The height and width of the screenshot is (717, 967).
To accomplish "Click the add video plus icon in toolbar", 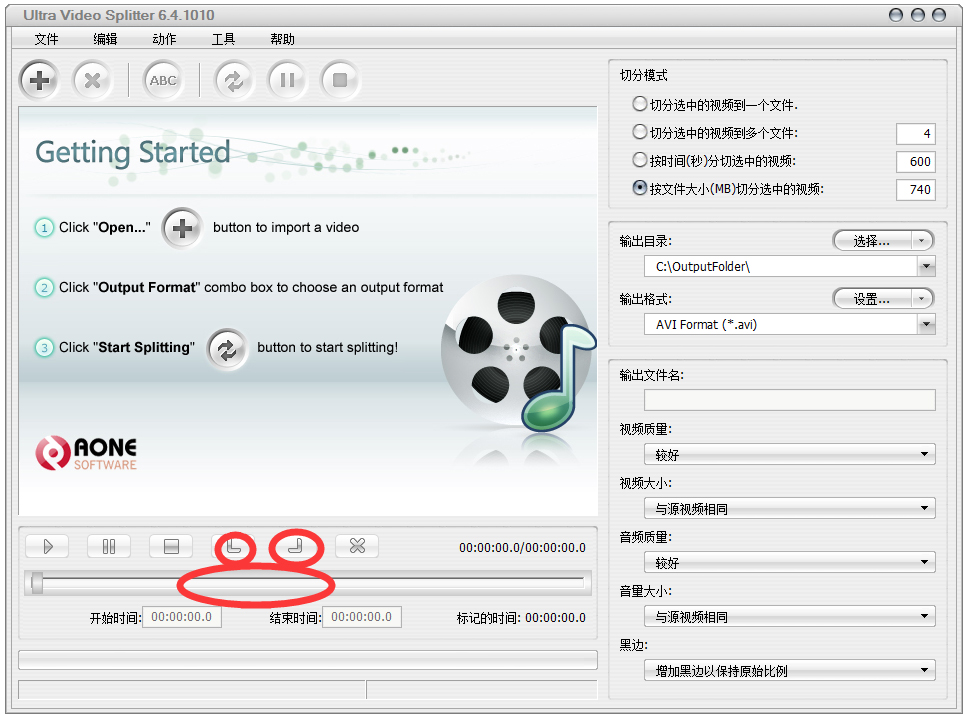I will (x=40, y=81).
